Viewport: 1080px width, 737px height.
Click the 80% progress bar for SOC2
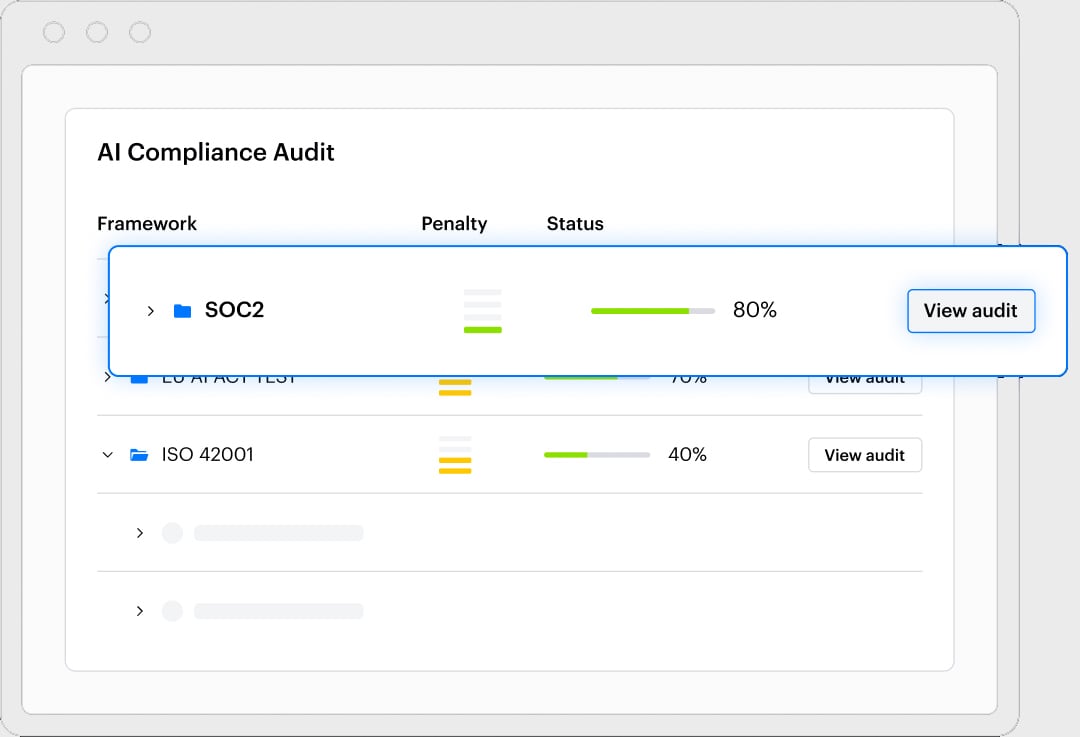[652, 310]
